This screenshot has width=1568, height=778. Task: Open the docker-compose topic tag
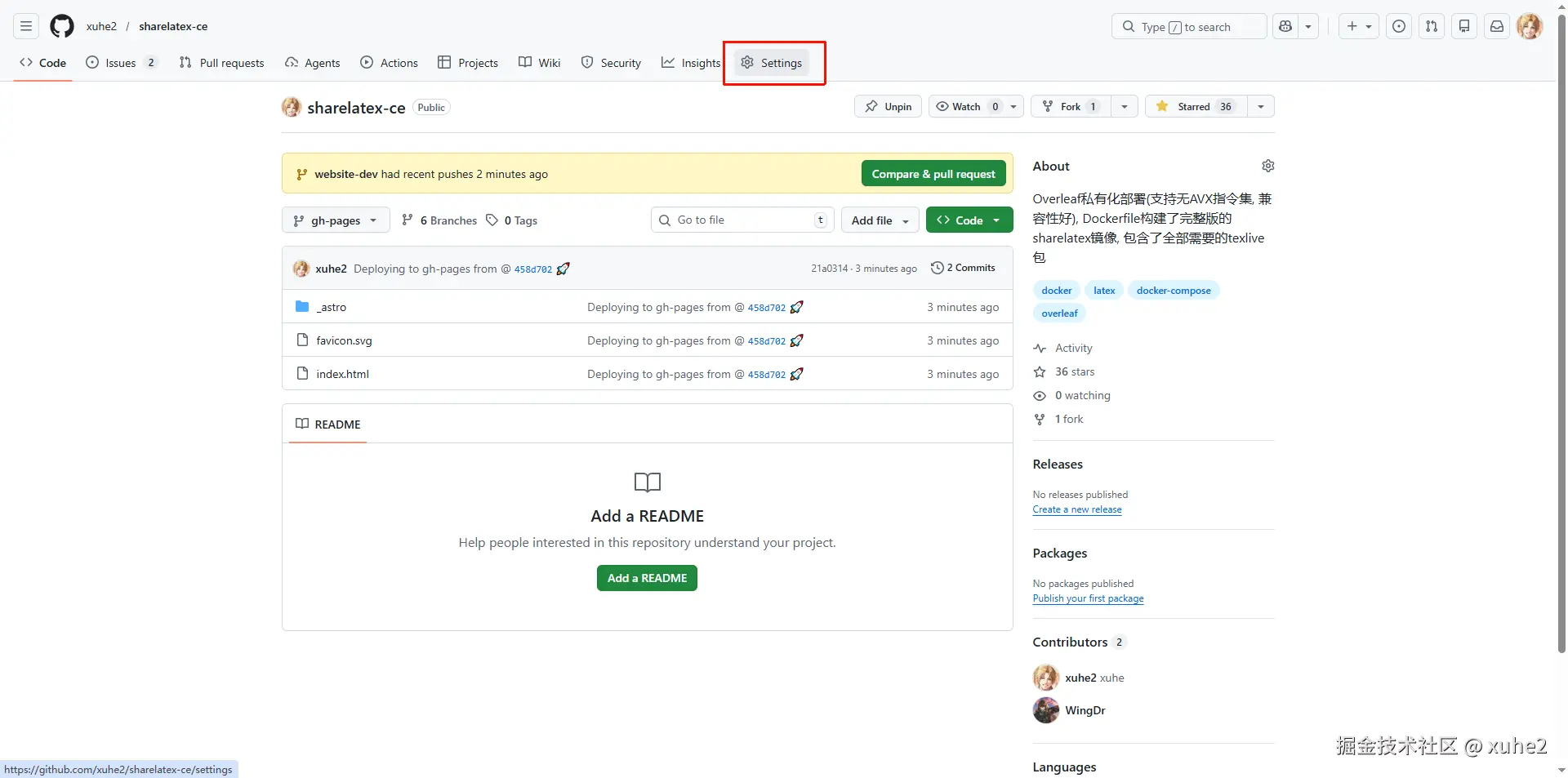click(x=1174, y=291)
